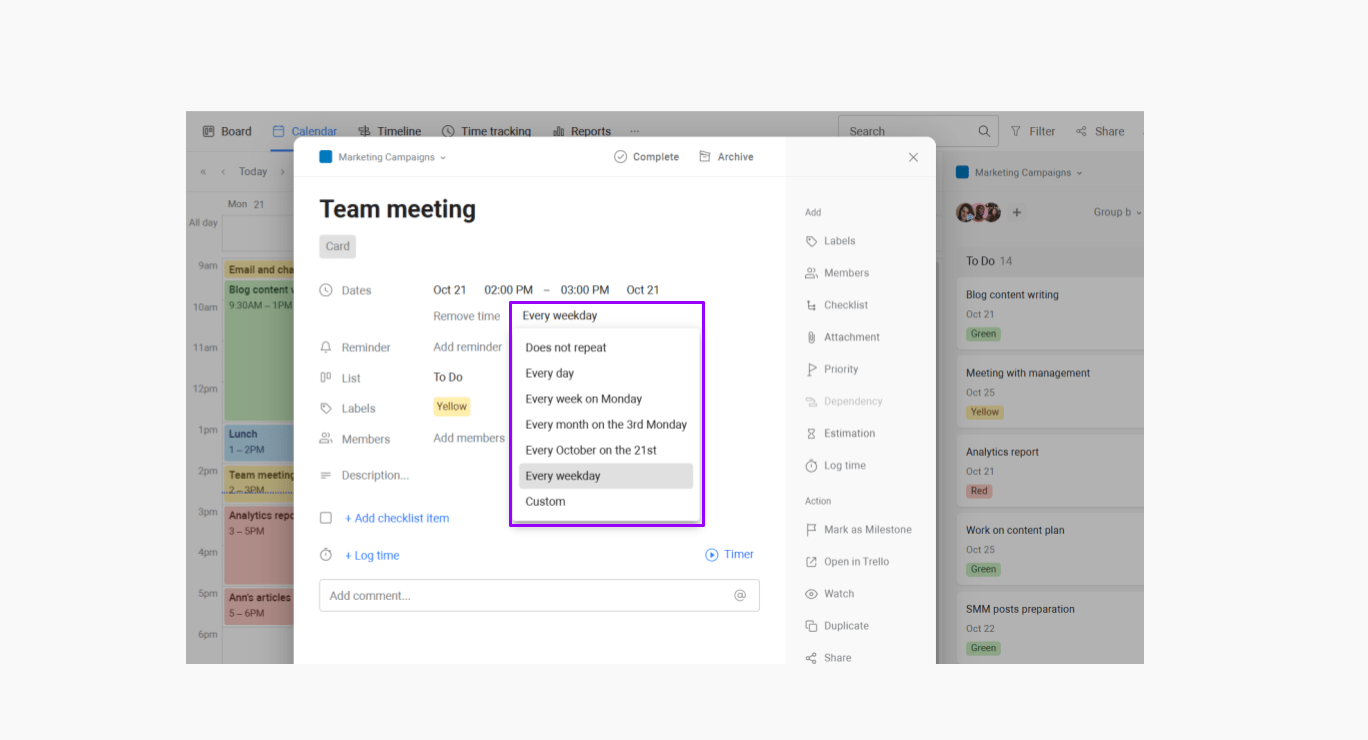Open the Estimation hourglass option
Image resolution: width=1368 pixels, height=740 pixels.
(812, 433)
